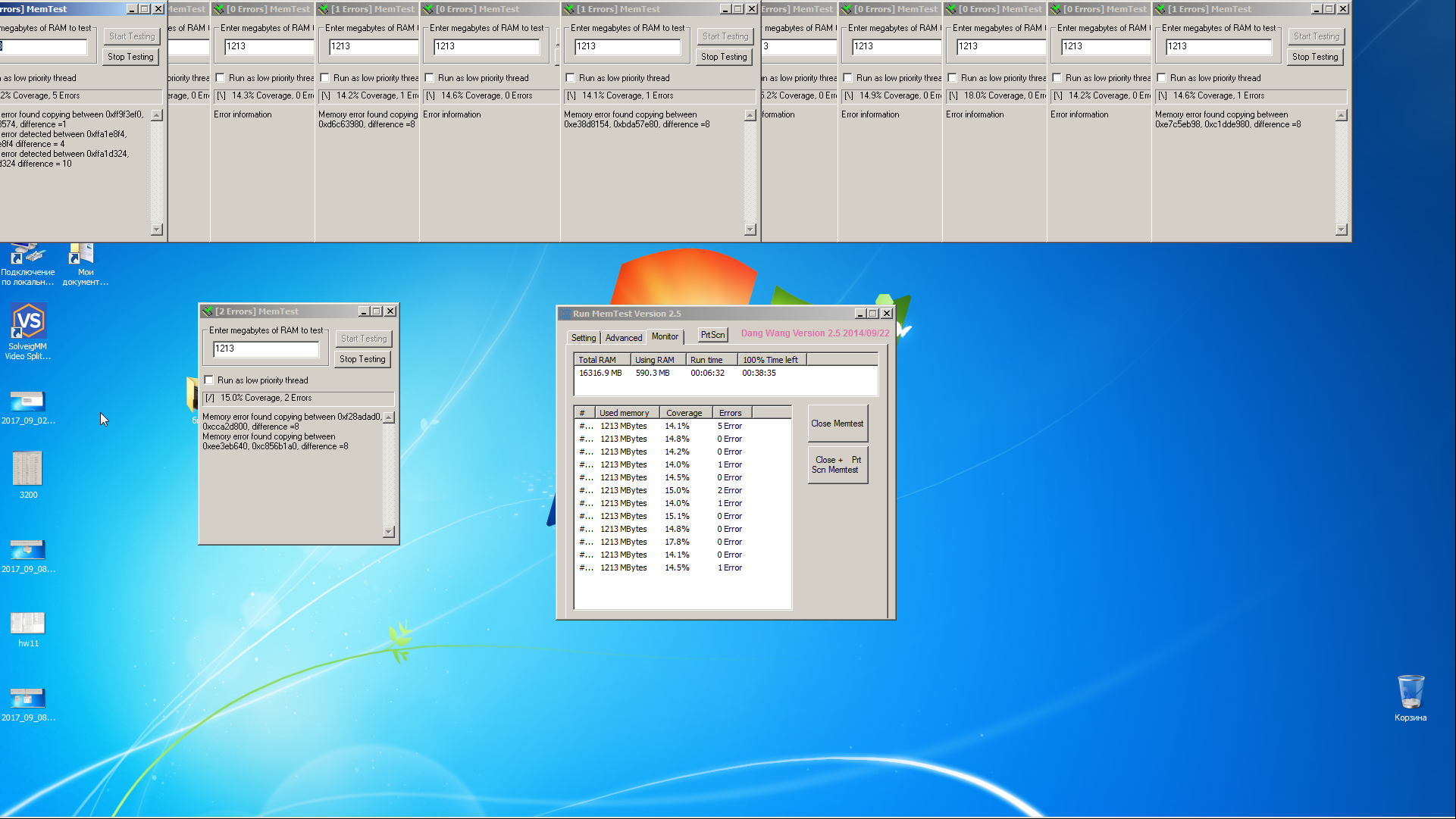Click MemTest icon in 2 Errors window title
Screen dimensions: 1456x819
207,311
